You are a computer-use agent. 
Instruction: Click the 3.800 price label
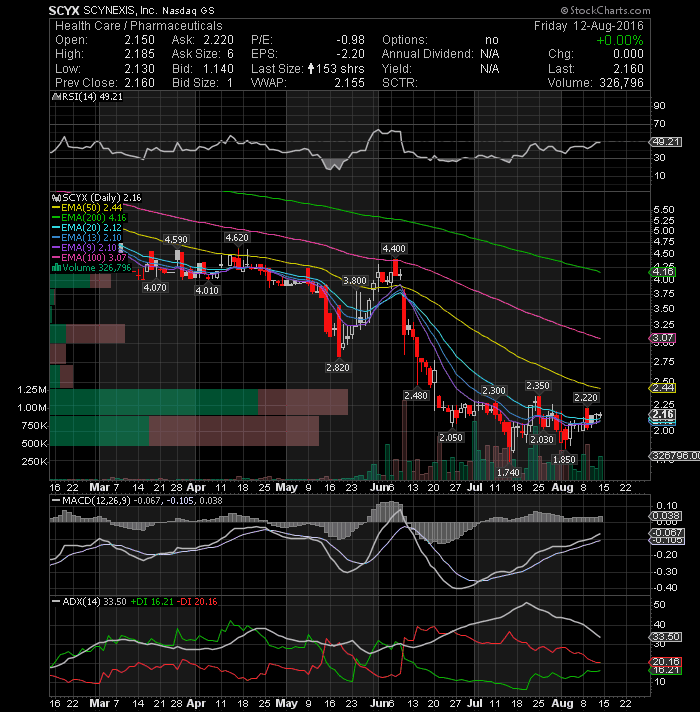point(355,281)
